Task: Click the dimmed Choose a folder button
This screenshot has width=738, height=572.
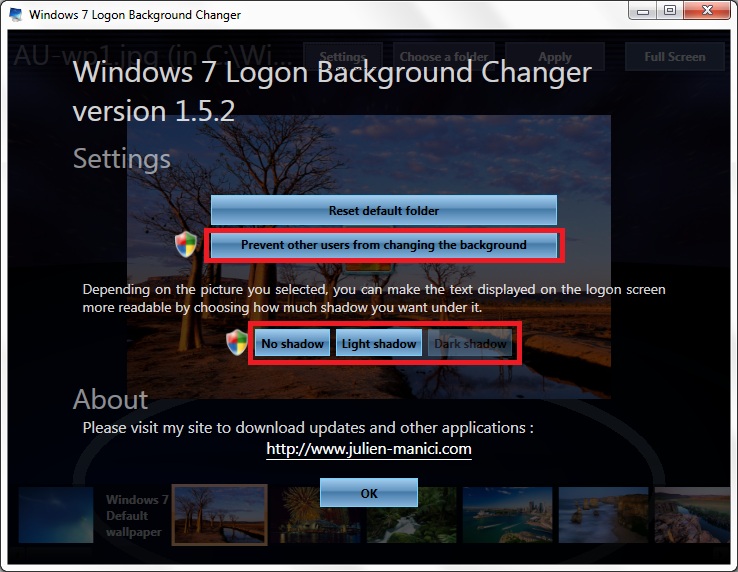Action: click(x=443, y=57)
